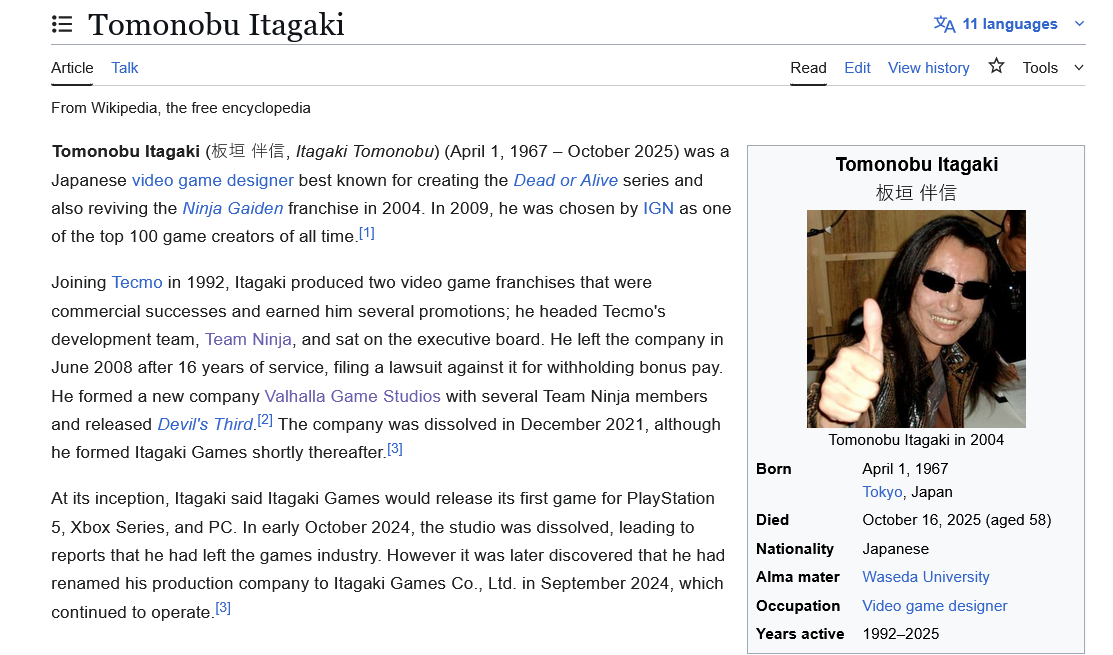Click the 'Died' label in infobox
This screenshot has height=655, width=1113.
coord(772,520)
